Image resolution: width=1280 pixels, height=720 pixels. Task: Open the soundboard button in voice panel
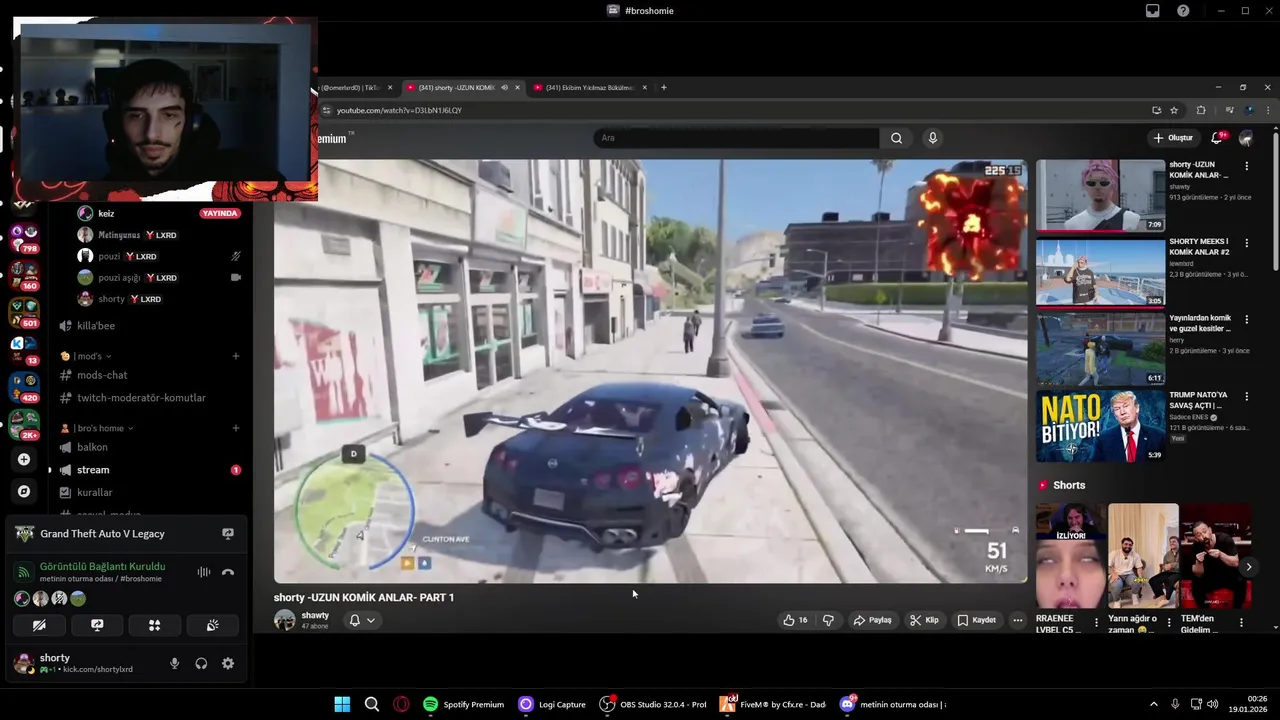[x=212, y=625]
